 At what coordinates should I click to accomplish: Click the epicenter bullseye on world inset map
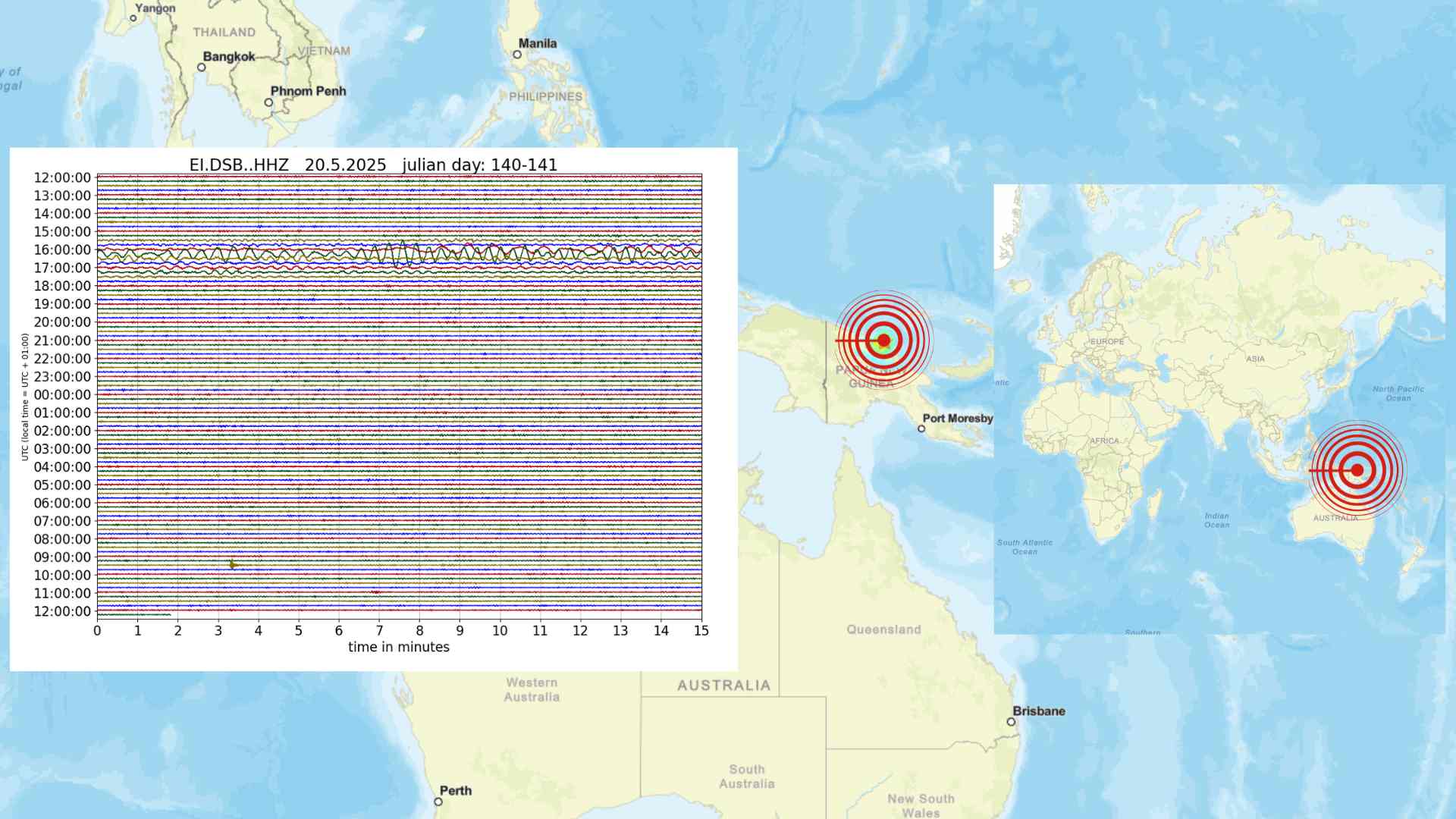coord(1357,470)
